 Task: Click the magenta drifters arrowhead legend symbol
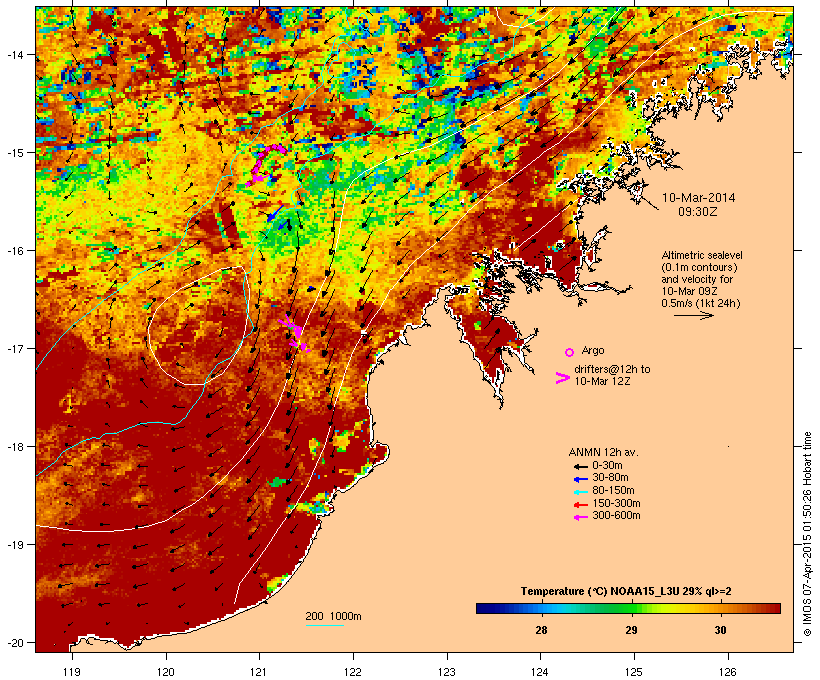point(562,378)
